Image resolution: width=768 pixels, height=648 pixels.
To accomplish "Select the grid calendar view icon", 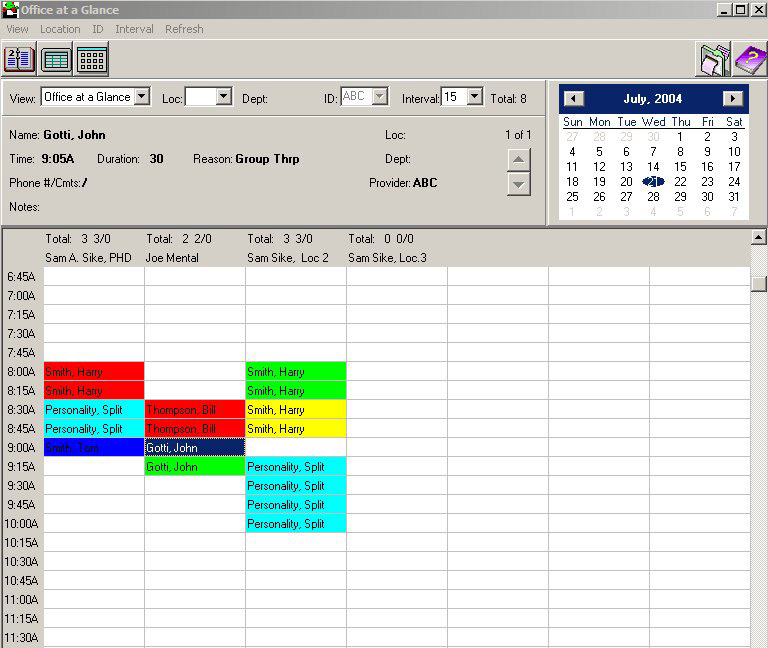I will click(x=92, y=59).
